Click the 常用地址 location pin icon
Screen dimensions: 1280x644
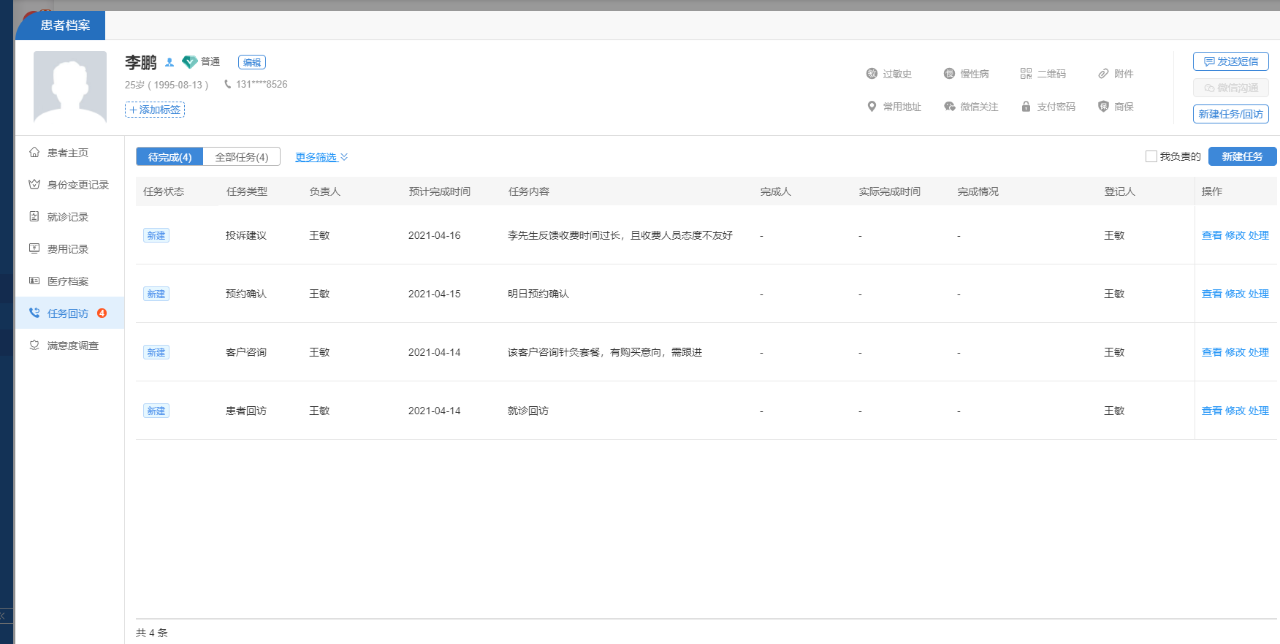click(871, 107)
